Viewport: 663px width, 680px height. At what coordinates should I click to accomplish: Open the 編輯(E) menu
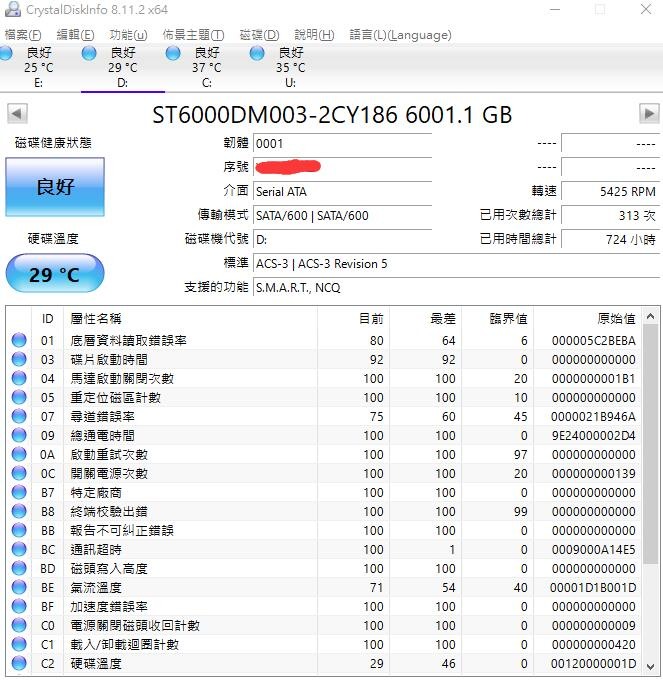(75, 35)
